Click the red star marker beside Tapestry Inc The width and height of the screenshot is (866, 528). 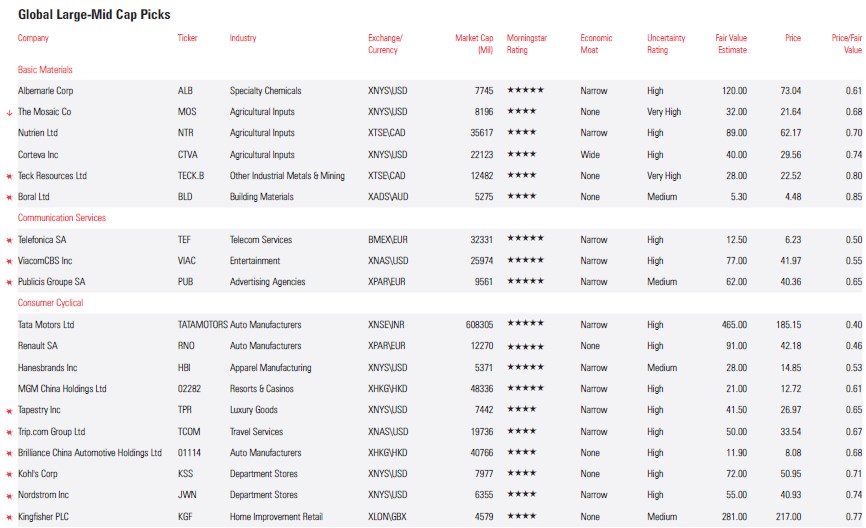9,411
